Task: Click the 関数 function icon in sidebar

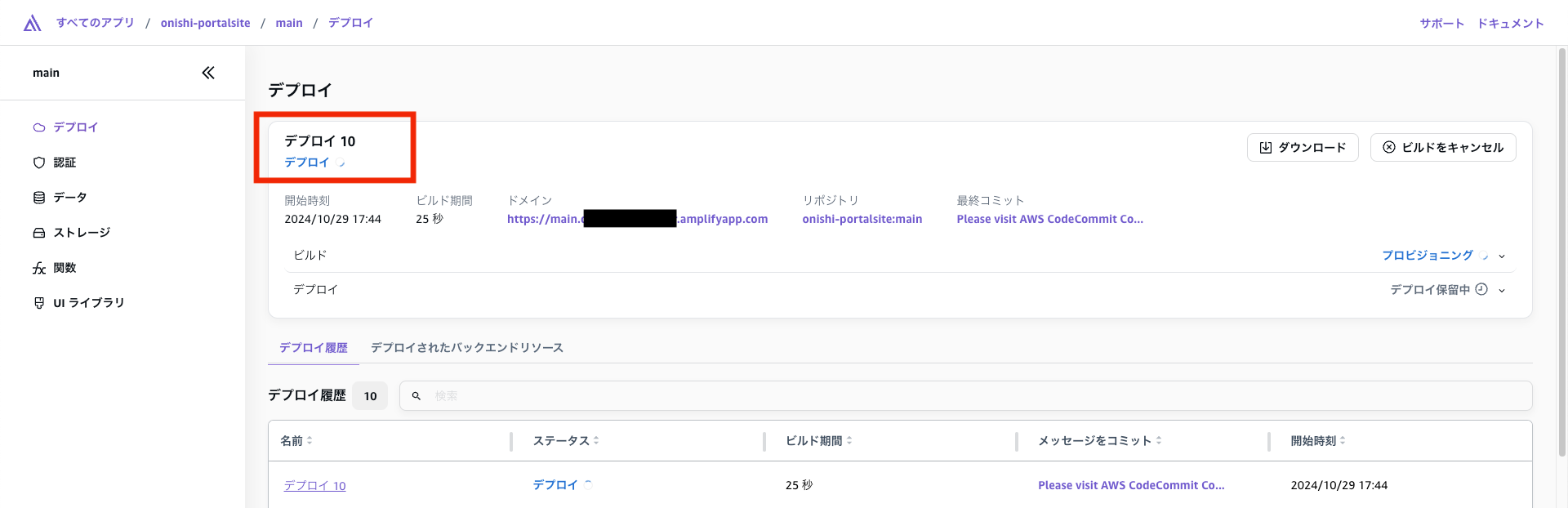Action: click(x=38, y=268)
